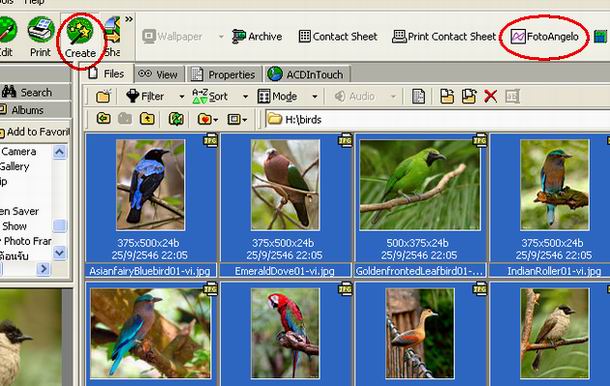This screenshot has height=386, width=610.
Task: Select the red macaw parrot thumbnail
Action: point(285,333)
